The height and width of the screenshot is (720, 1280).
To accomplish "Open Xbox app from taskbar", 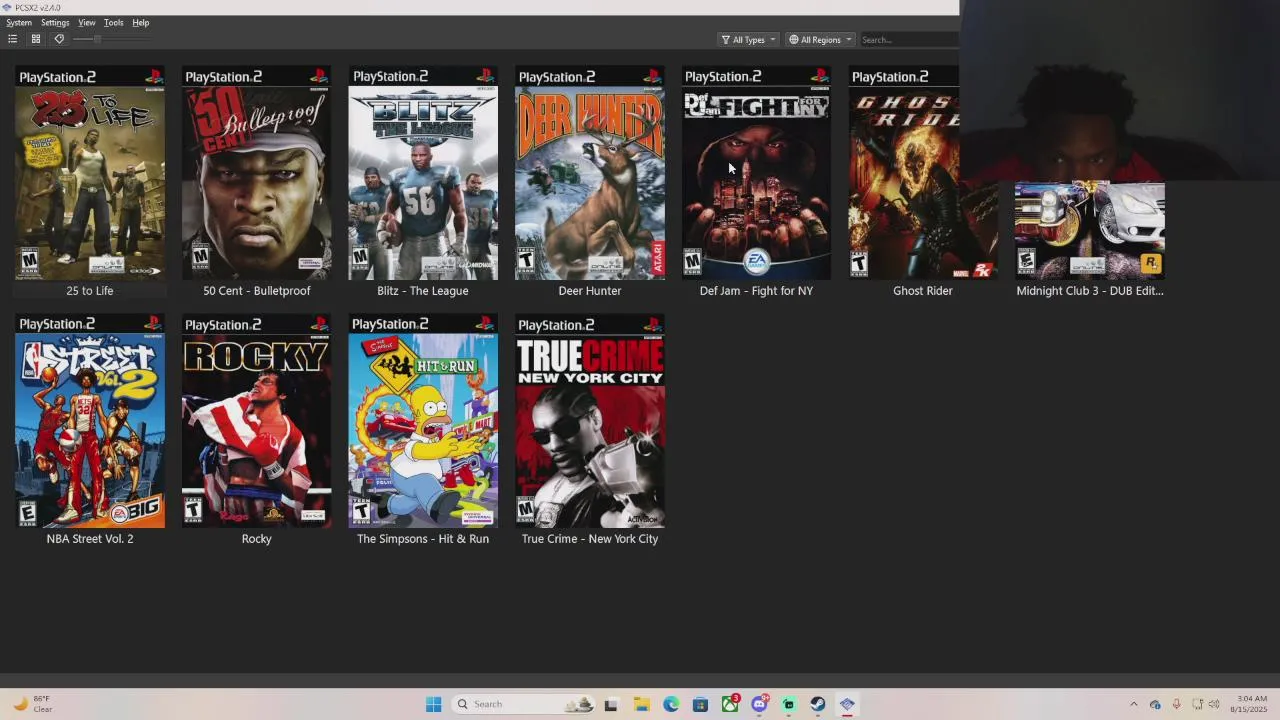I will click(730, 704).
